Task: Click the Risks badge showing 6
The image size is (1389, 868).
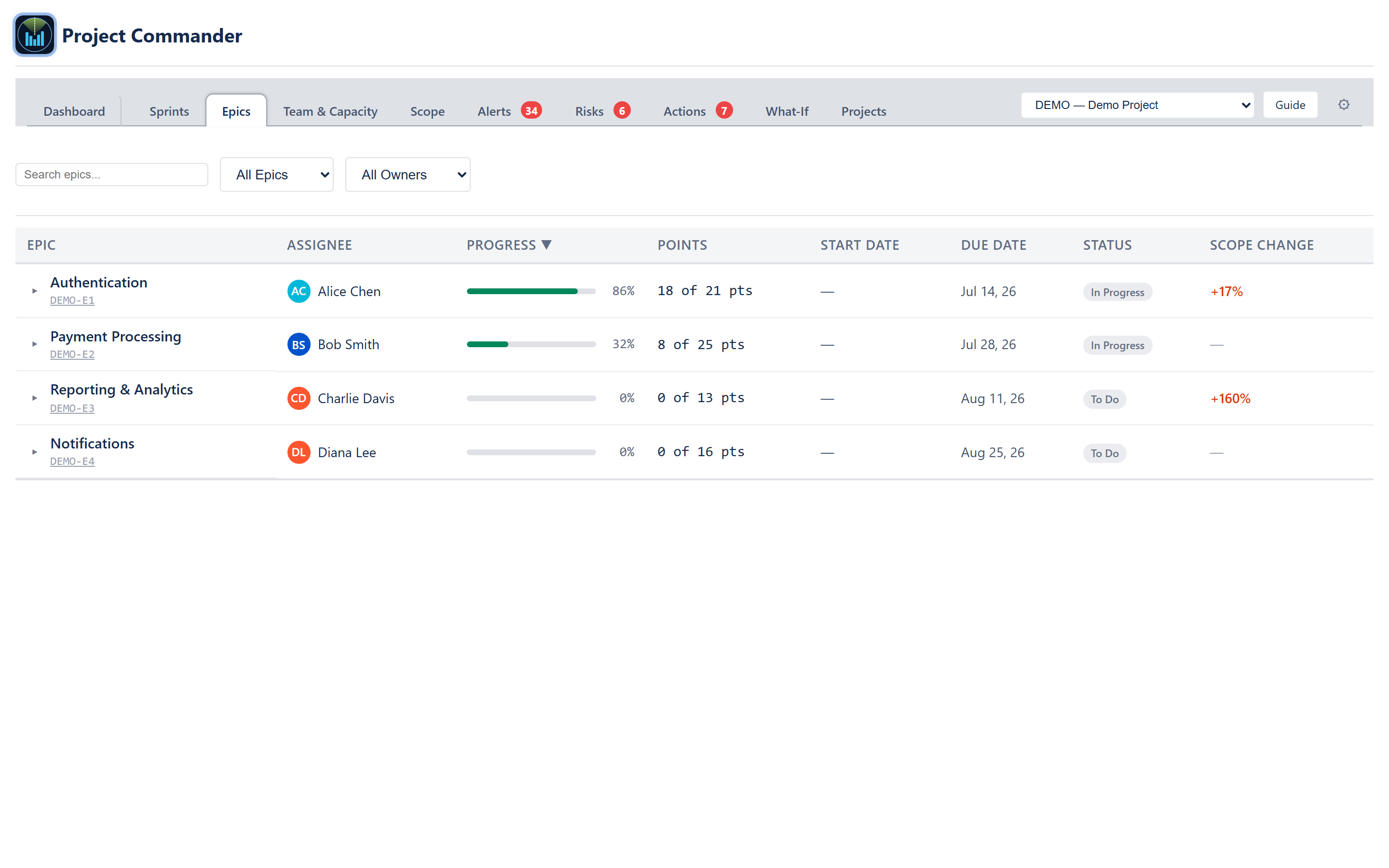Action: pyautogui.click(x=622, y=110)
